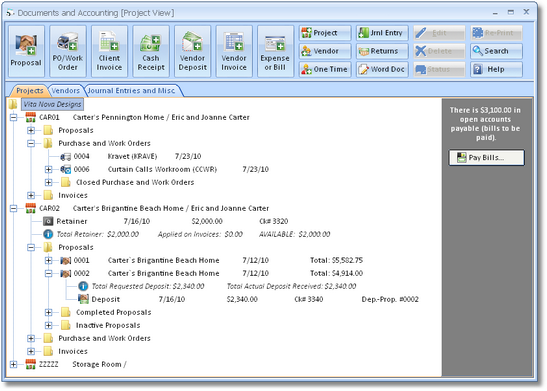
Task: Open a new Jrnl Entry
Action: coord(382,33)
